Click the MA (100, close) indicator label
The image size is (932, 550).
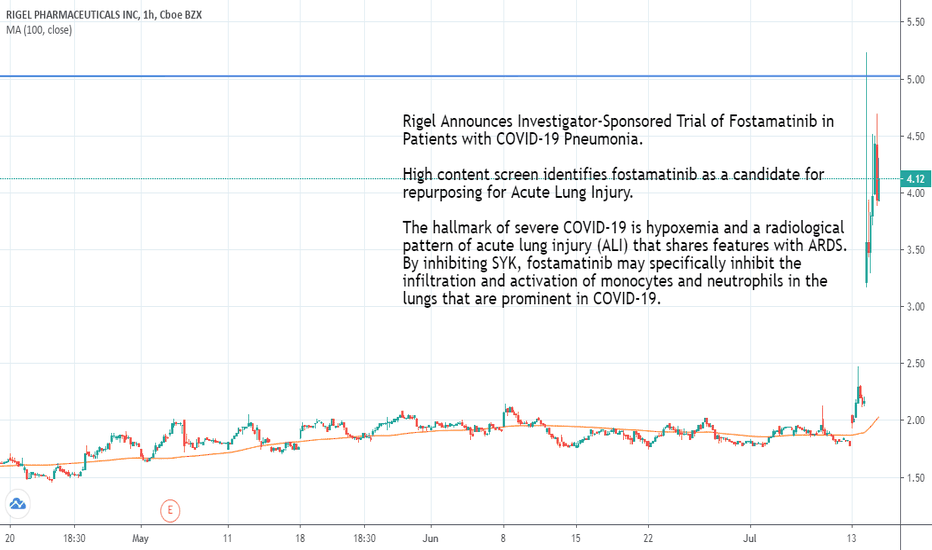click(x=39, y=30)
